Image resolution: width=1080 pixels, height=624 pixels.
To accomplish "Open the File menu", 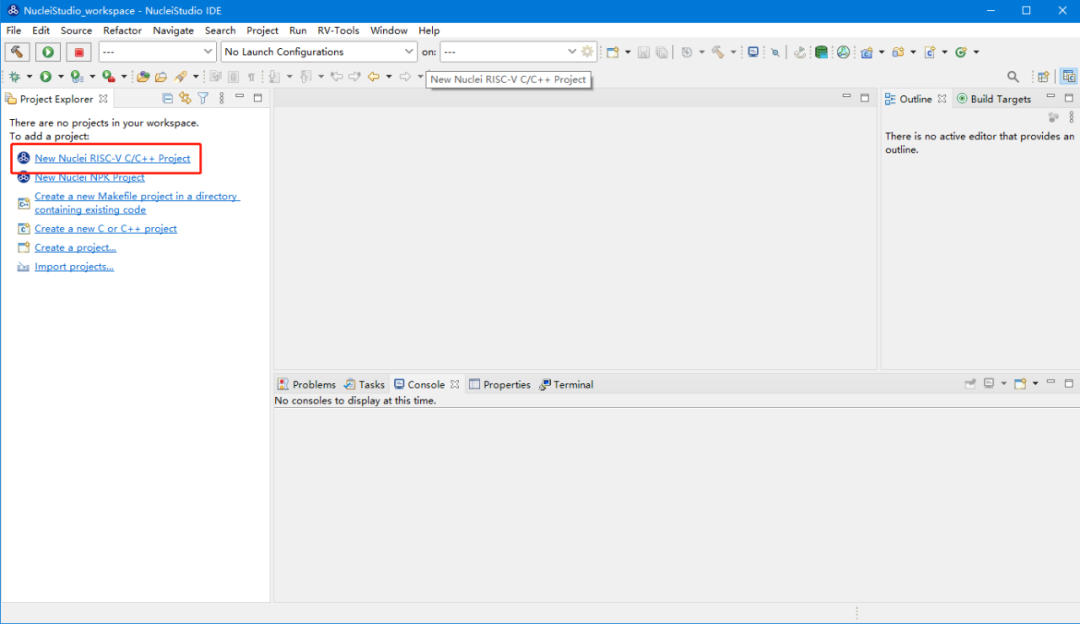I will tap(14, 30).
